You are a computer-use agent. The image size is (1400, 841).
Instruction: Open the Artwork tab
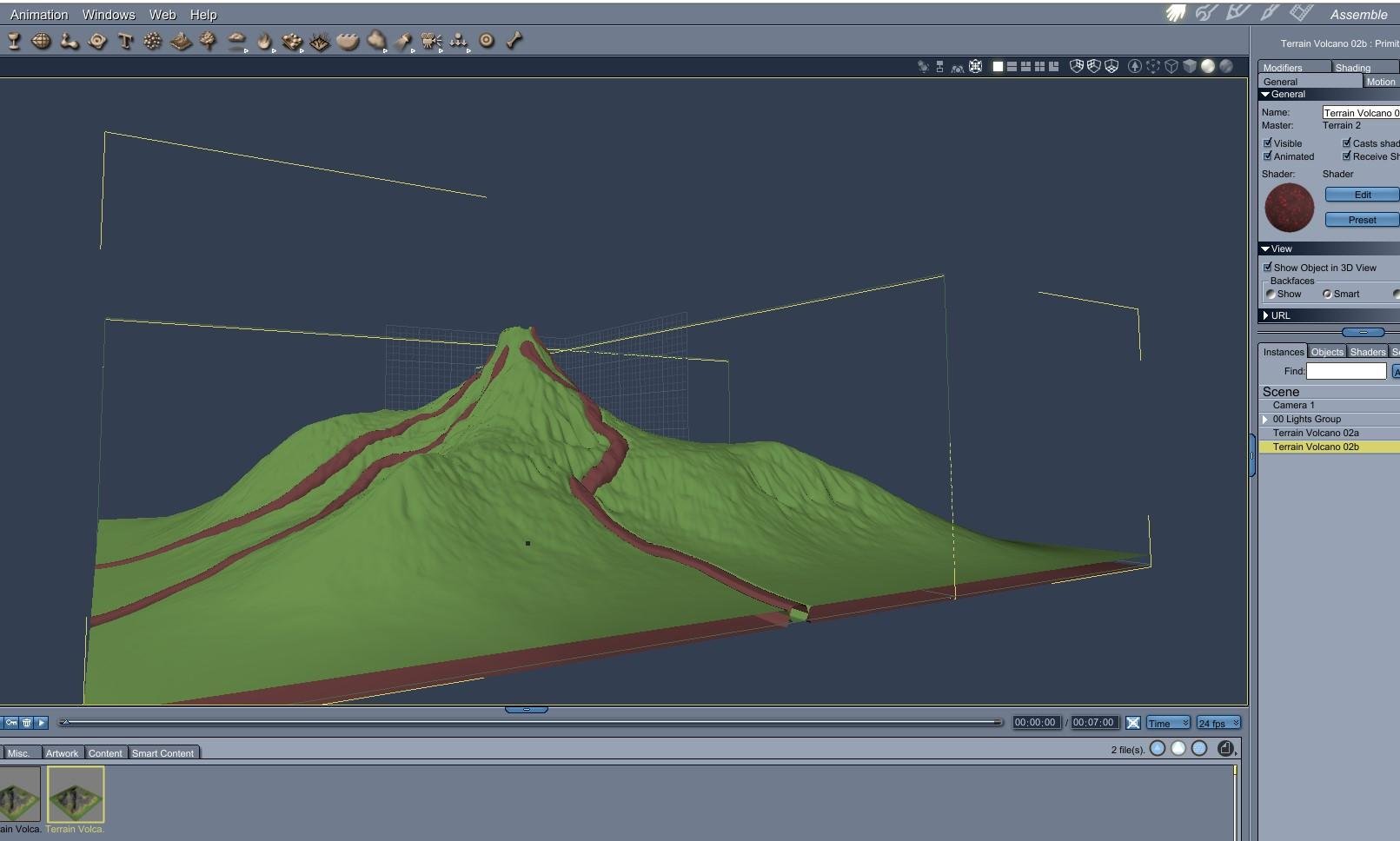(62, 753)
